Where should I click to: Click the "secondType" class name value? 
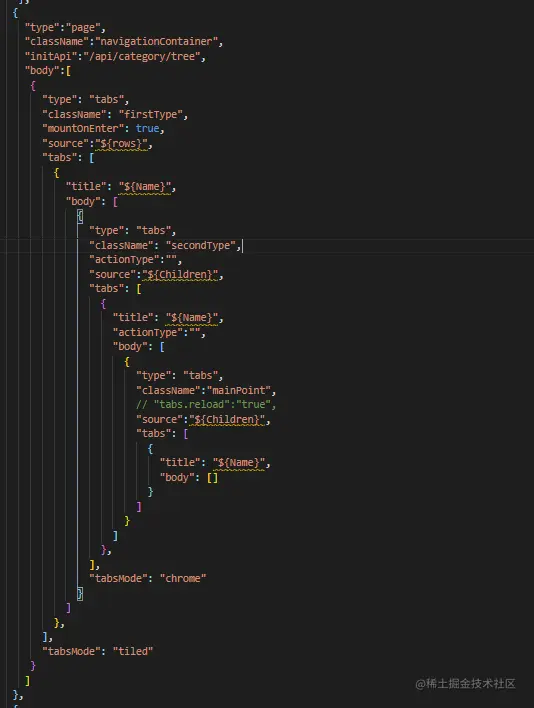coord(200,245)
